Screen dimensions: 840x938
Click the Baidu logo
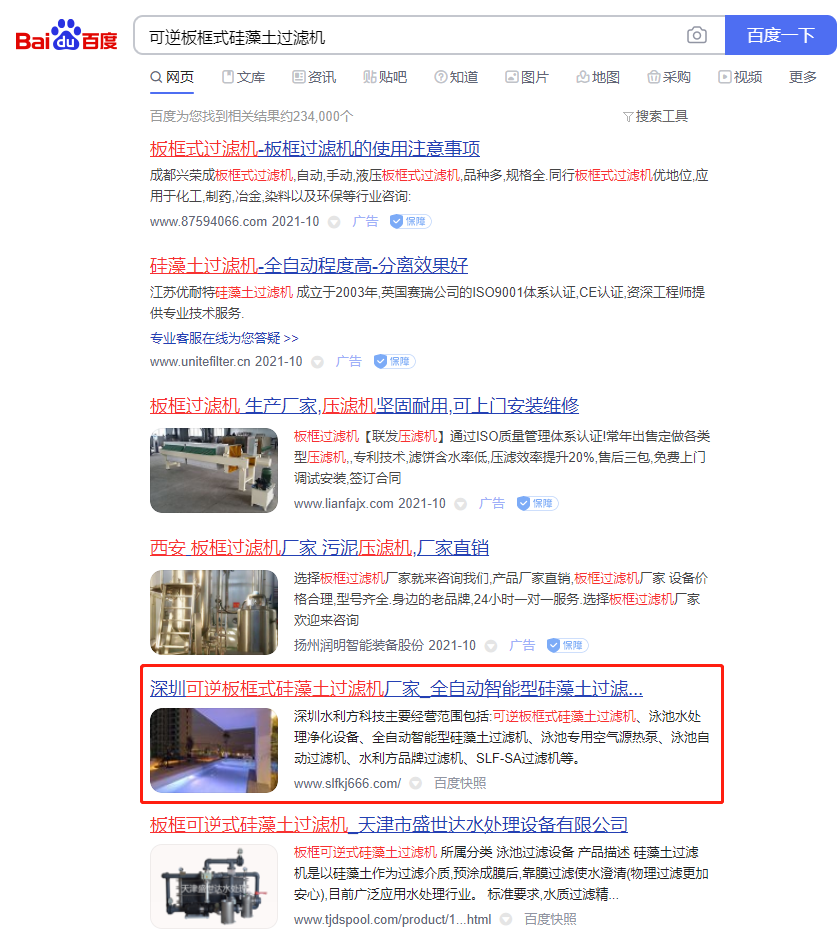click(66, 35)
